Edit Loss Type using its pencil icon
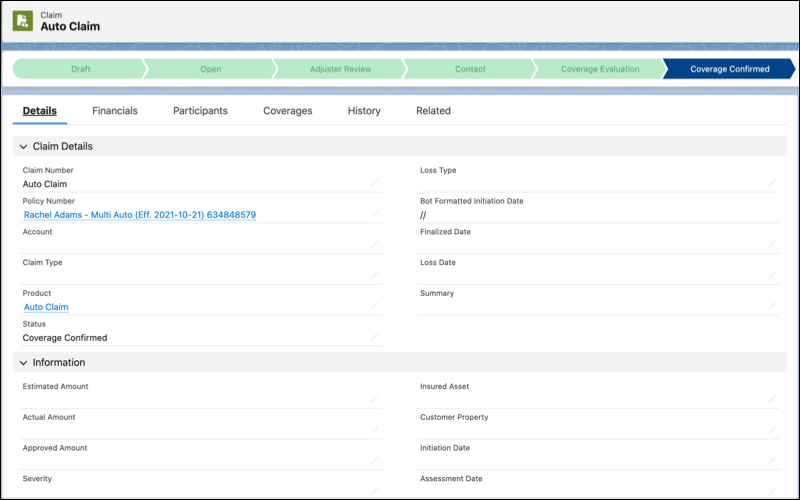800x500 pixels. [772, 183]
